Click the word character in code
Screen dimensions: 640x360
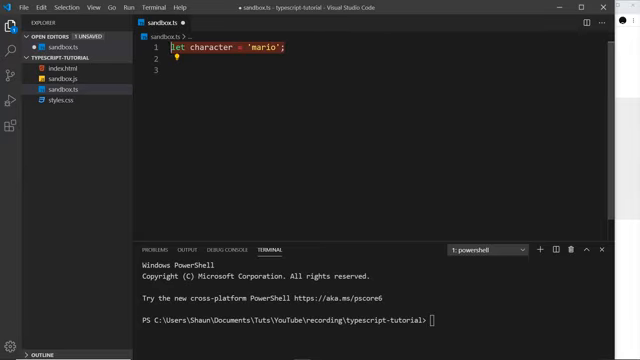(x=211, y=47)
